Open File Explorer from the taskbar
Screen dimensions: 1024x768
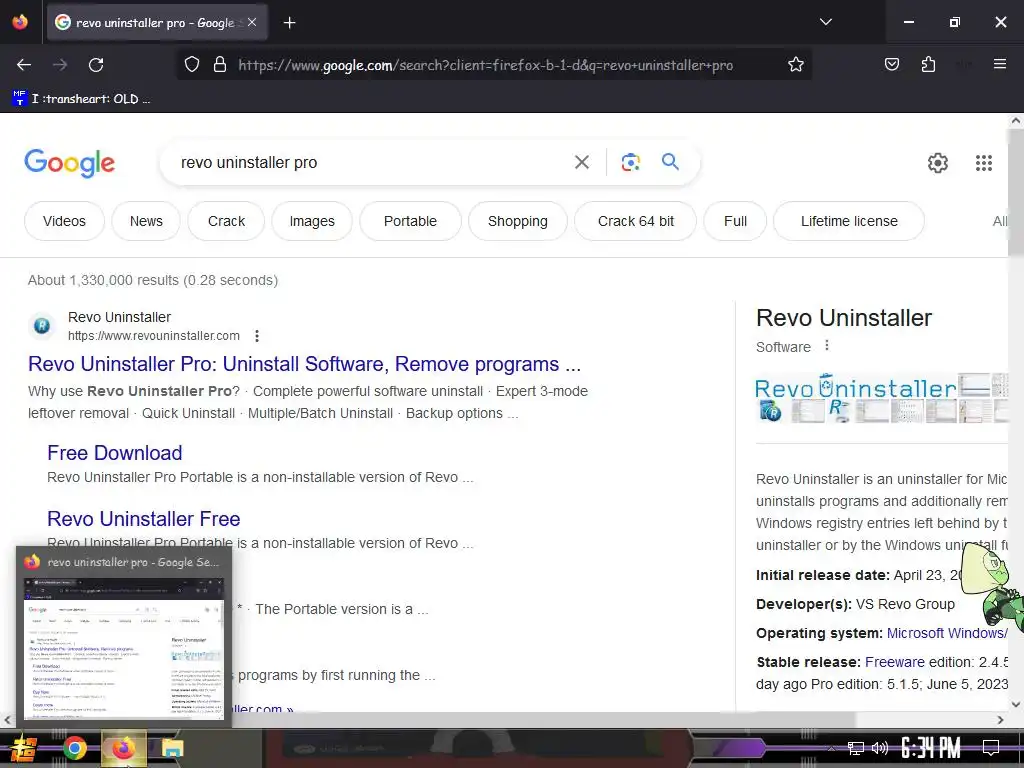pyautogui.click(x=172, y=748)
